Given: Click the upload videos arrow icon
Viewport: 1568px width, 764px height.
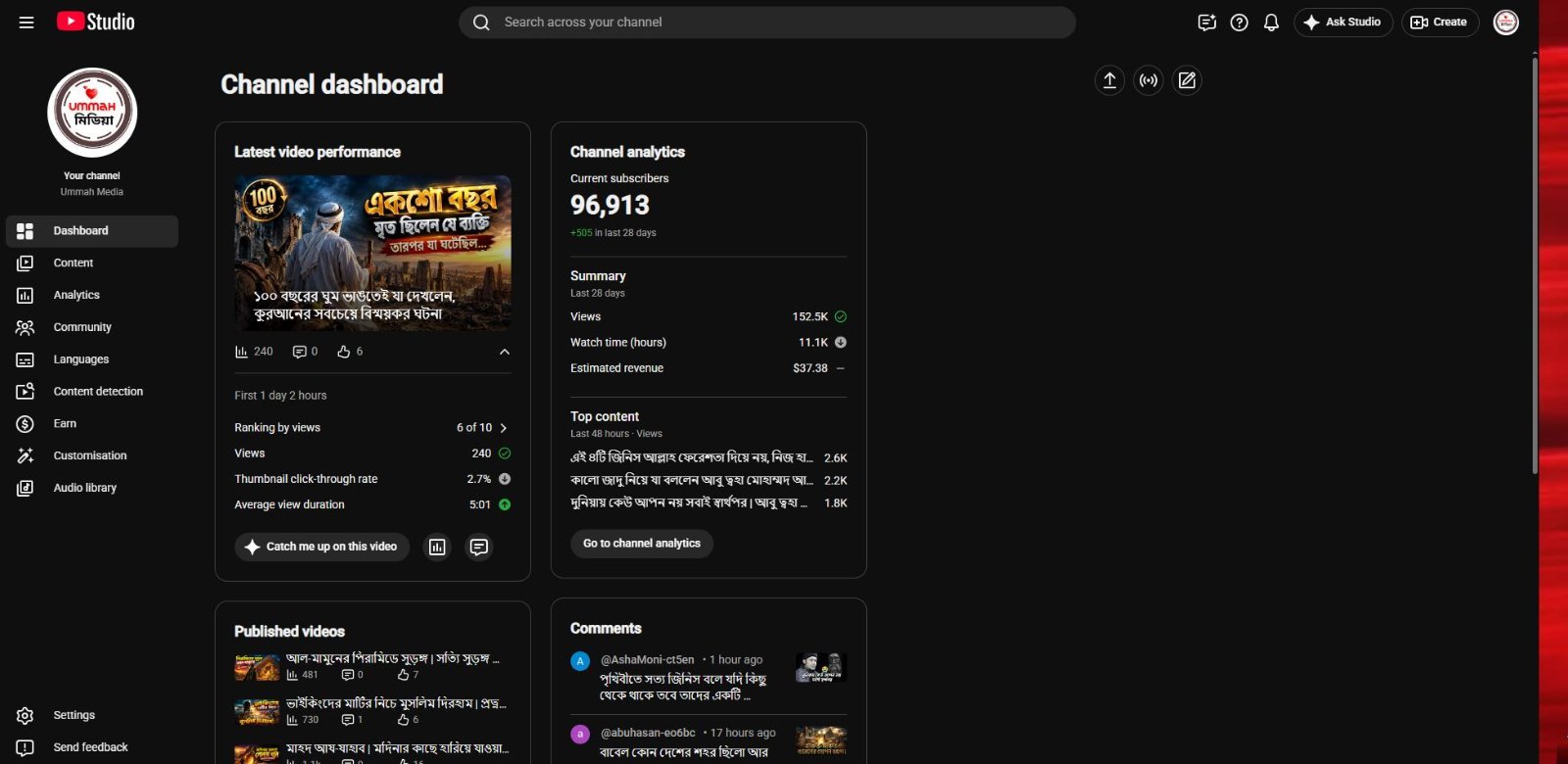Looking at the screenshot, I should pos(1109,80).
